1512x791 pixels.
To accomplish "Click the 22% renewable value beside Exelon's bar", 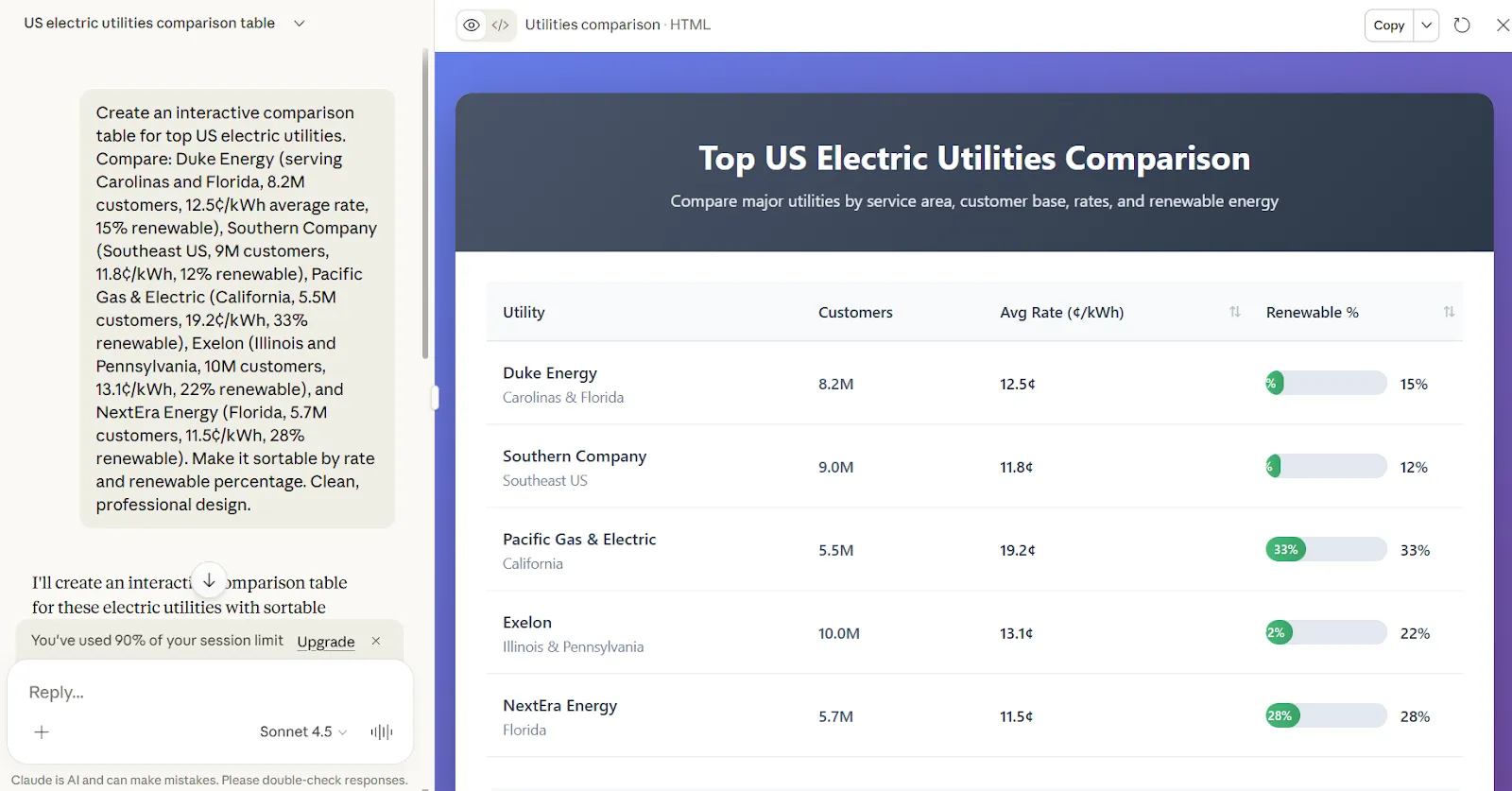I will pyautogui.click(x=1415, y=634).
